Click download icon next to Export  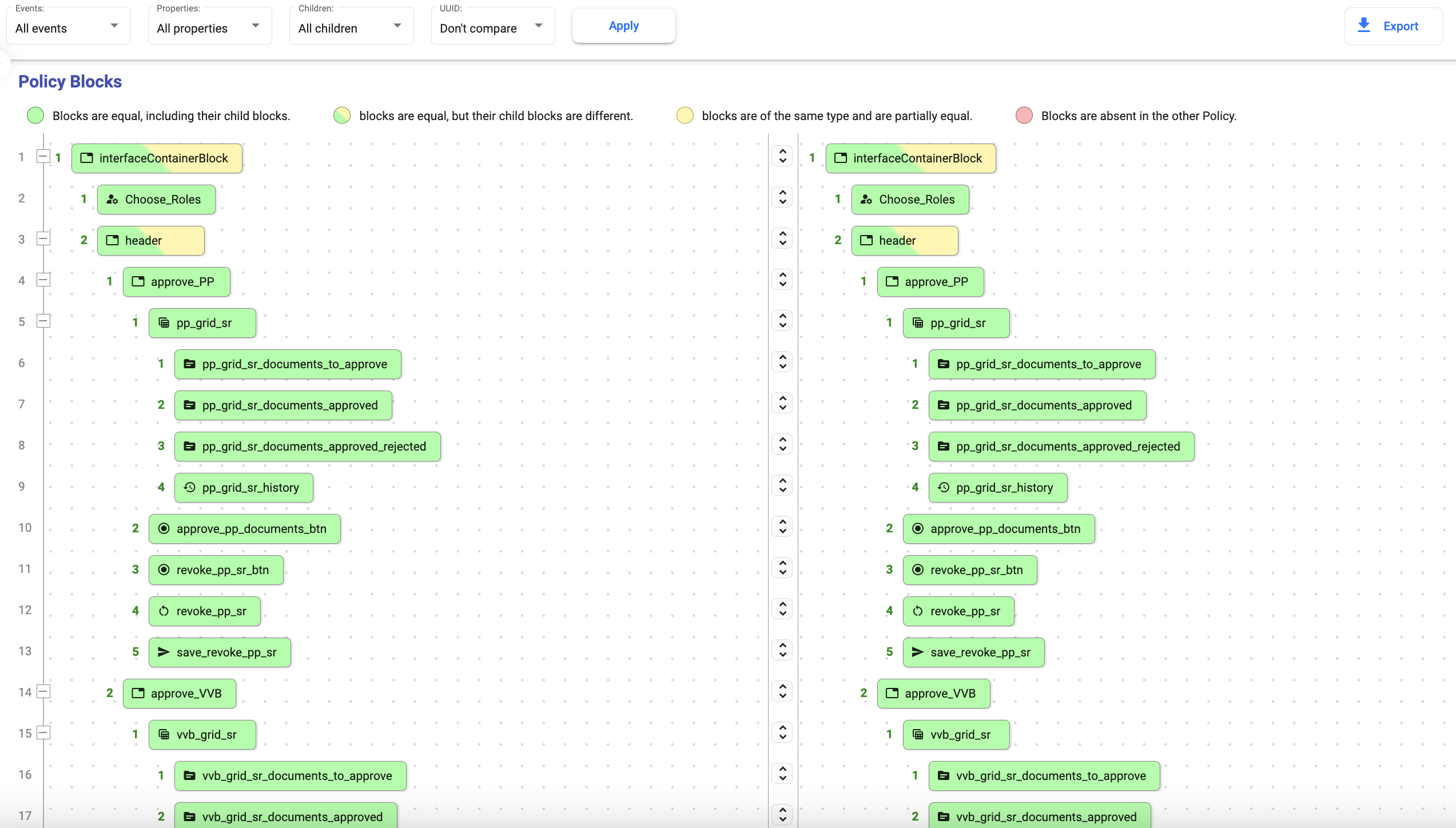(1364, 26)
